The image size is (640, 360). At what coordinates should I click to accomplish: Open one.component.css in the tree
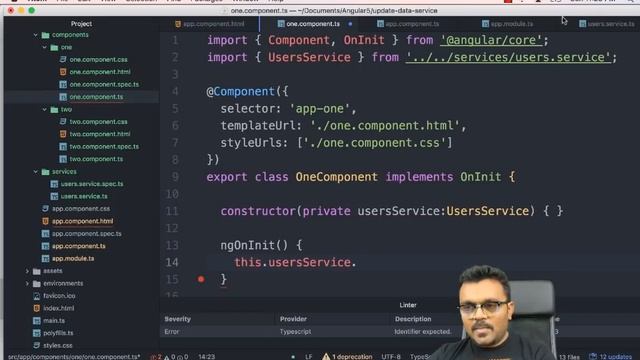(x=98, y=60)
